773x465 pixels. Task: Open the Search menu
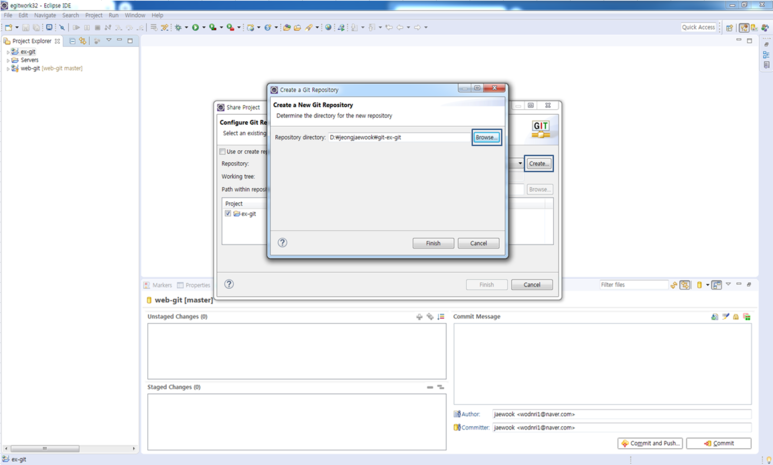70,15
